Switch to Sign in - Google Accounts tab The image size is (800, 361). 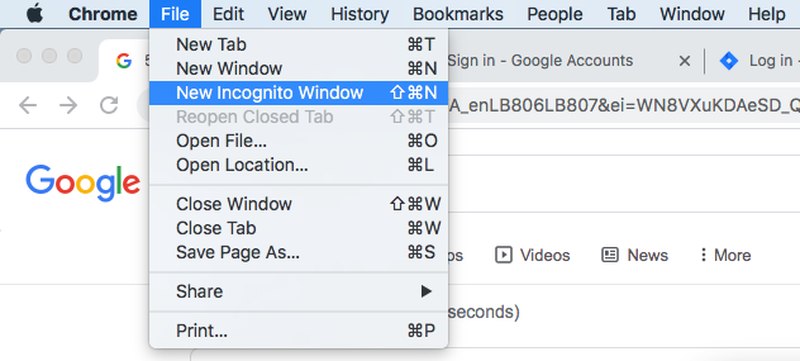(x=541, y=61)
